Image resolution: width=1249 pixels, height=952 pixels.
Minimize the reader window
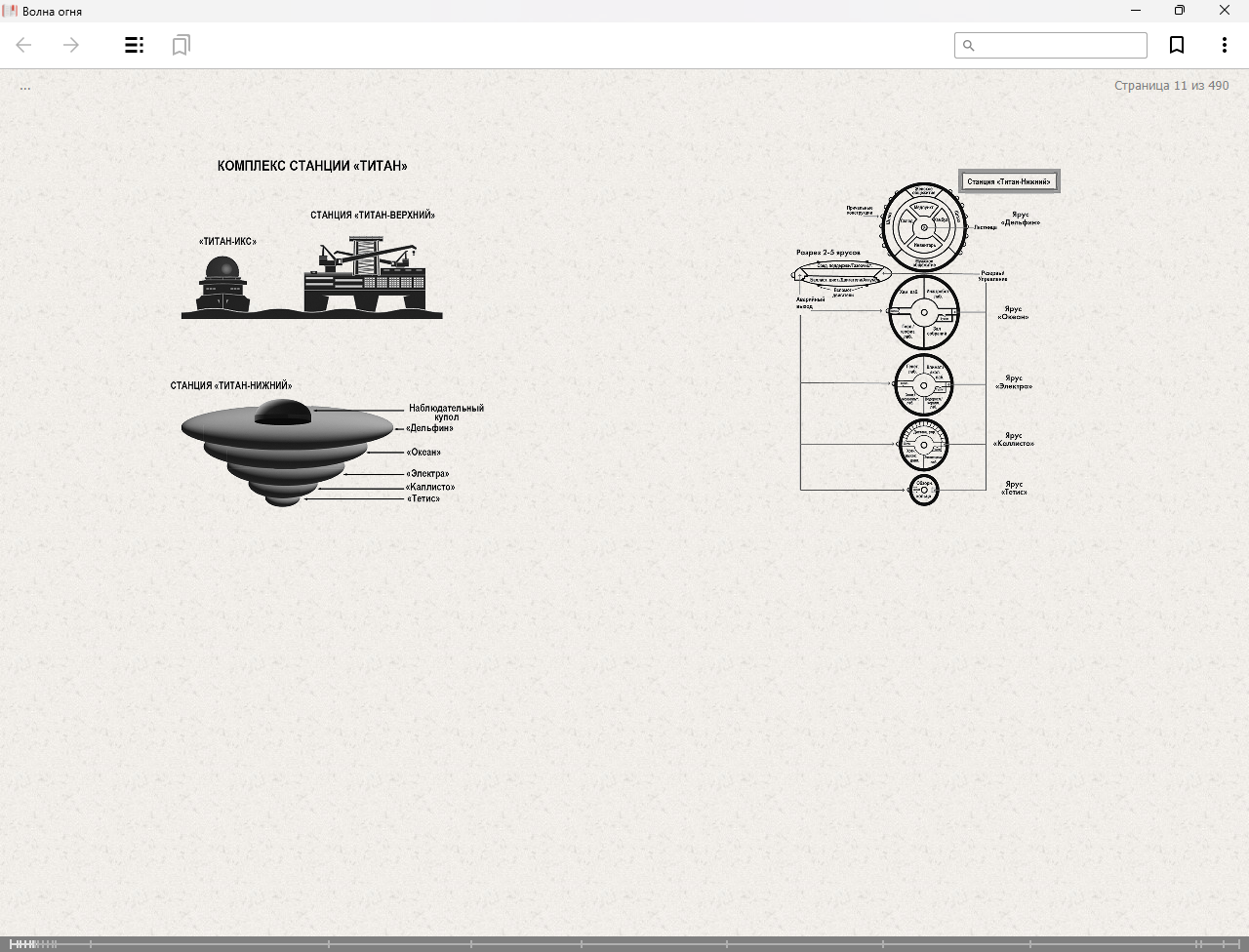click(1135, 11)
